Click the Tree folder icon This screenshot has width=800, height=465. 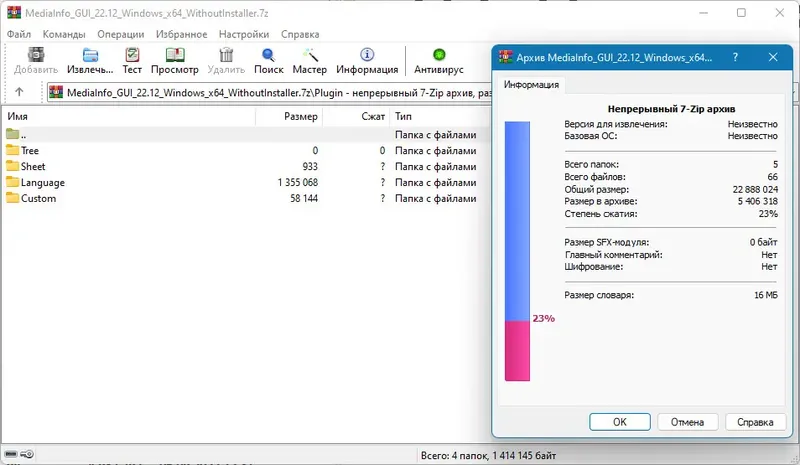tap(12, 150)
